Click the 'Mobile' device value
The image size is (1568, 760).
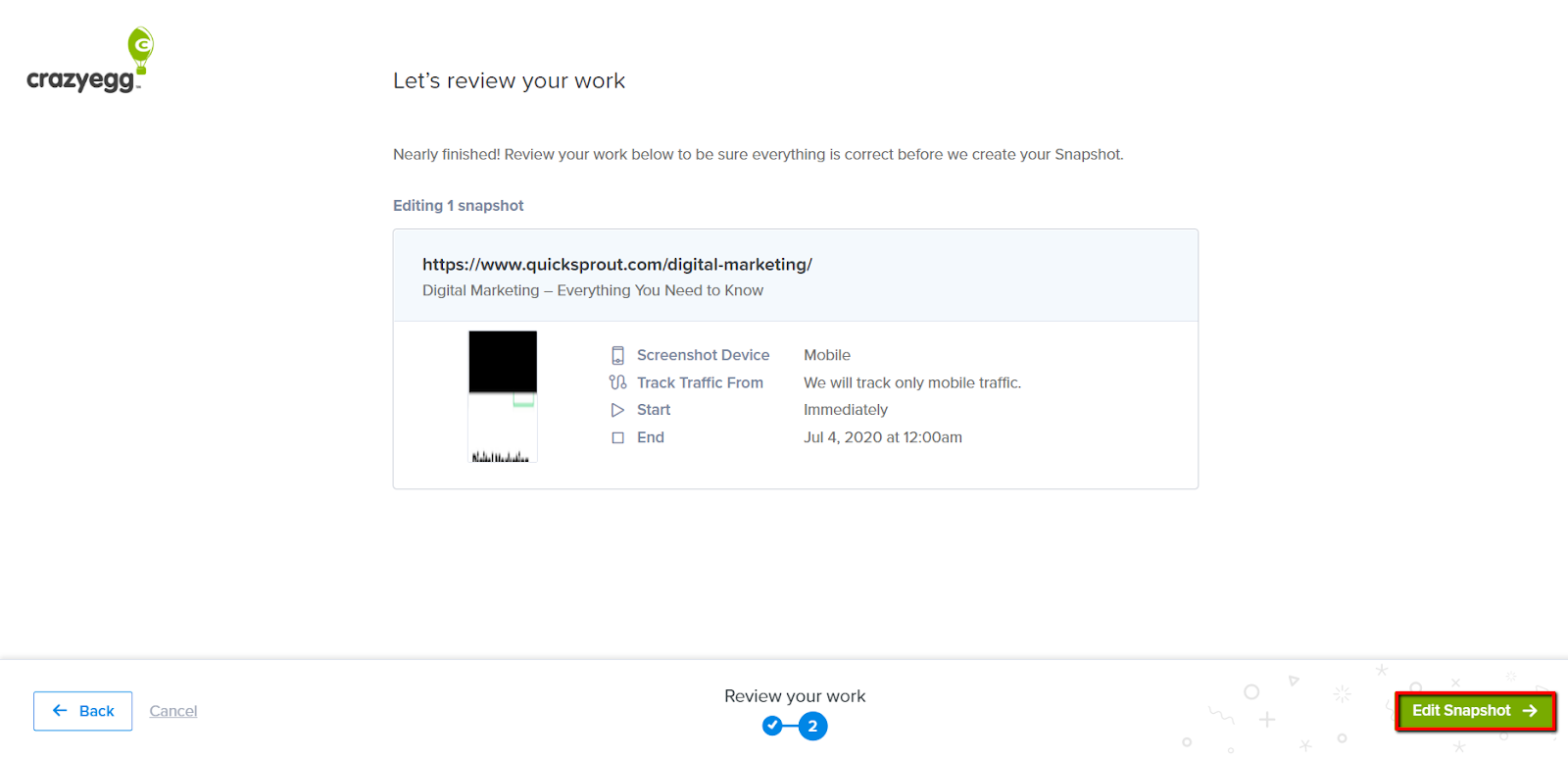tap(827, 355)
